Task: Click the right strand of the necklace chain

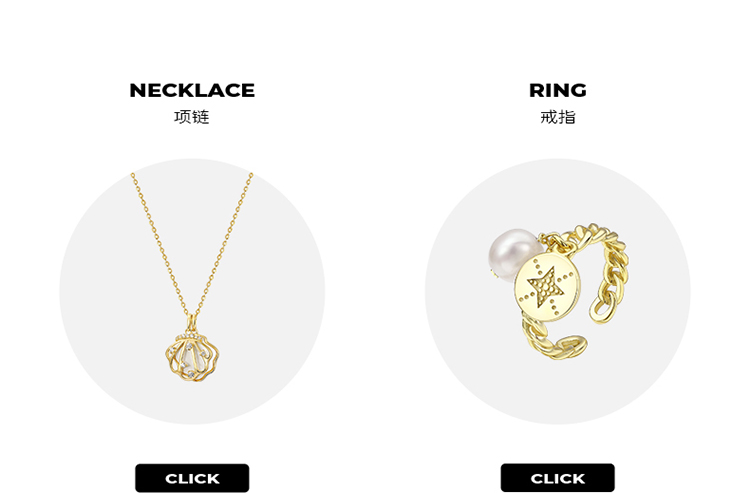Action: pyautogui.click(x=224, y=244)
